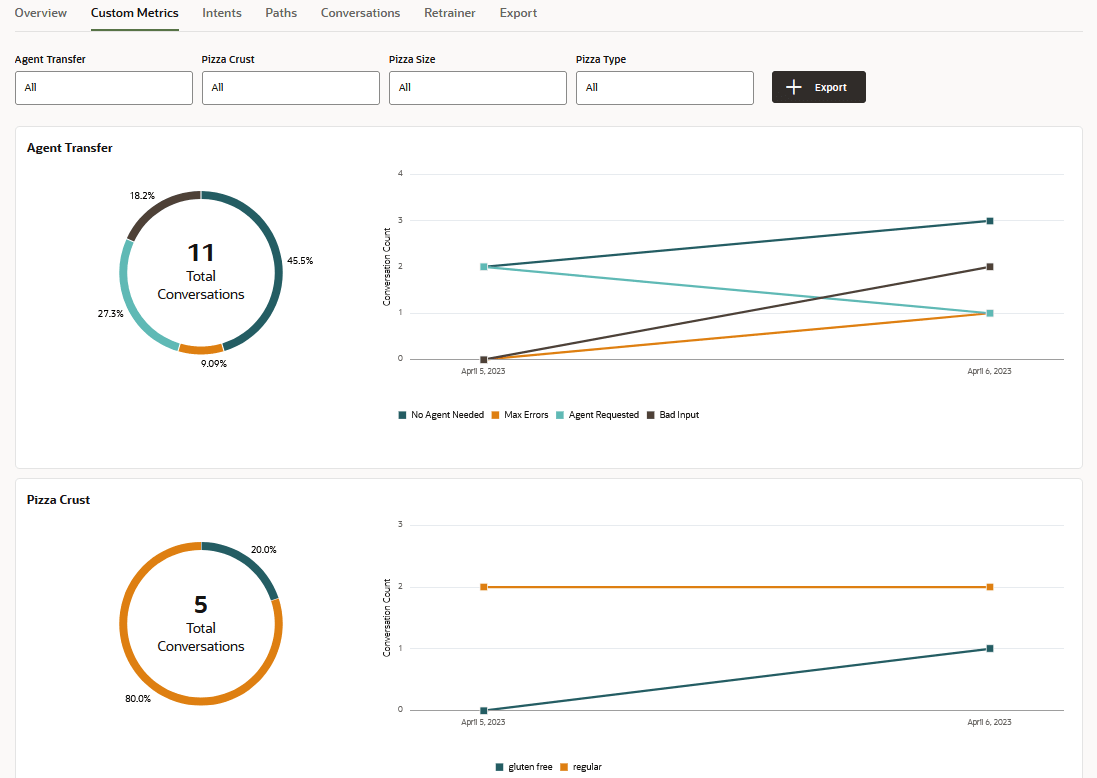Open the Paths tab

(280, 13)
